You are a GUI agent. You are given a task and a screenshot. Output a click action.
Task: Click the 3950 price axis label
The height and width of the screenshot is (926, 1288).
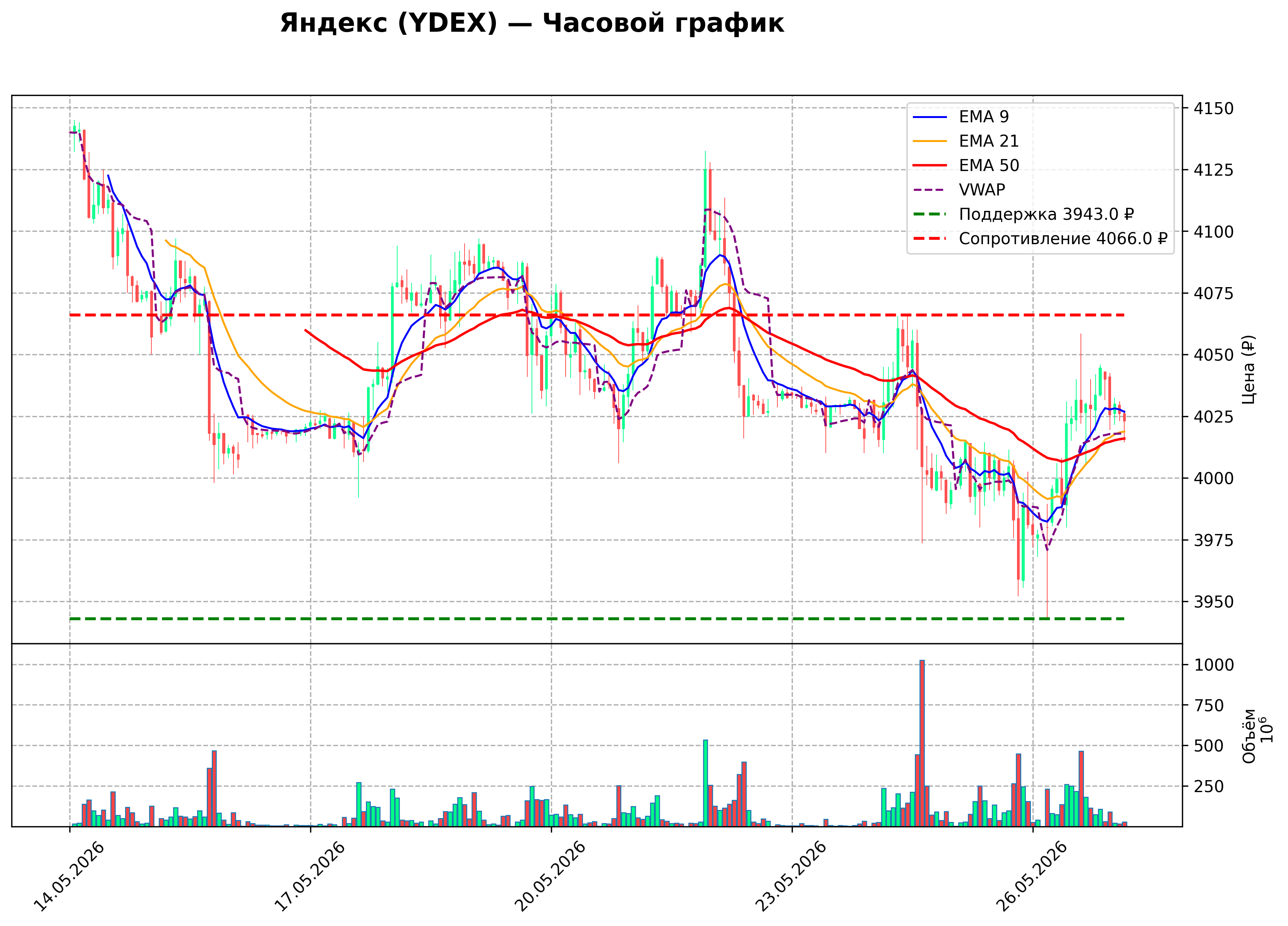pyautogui.click(x=1214, y=602)
